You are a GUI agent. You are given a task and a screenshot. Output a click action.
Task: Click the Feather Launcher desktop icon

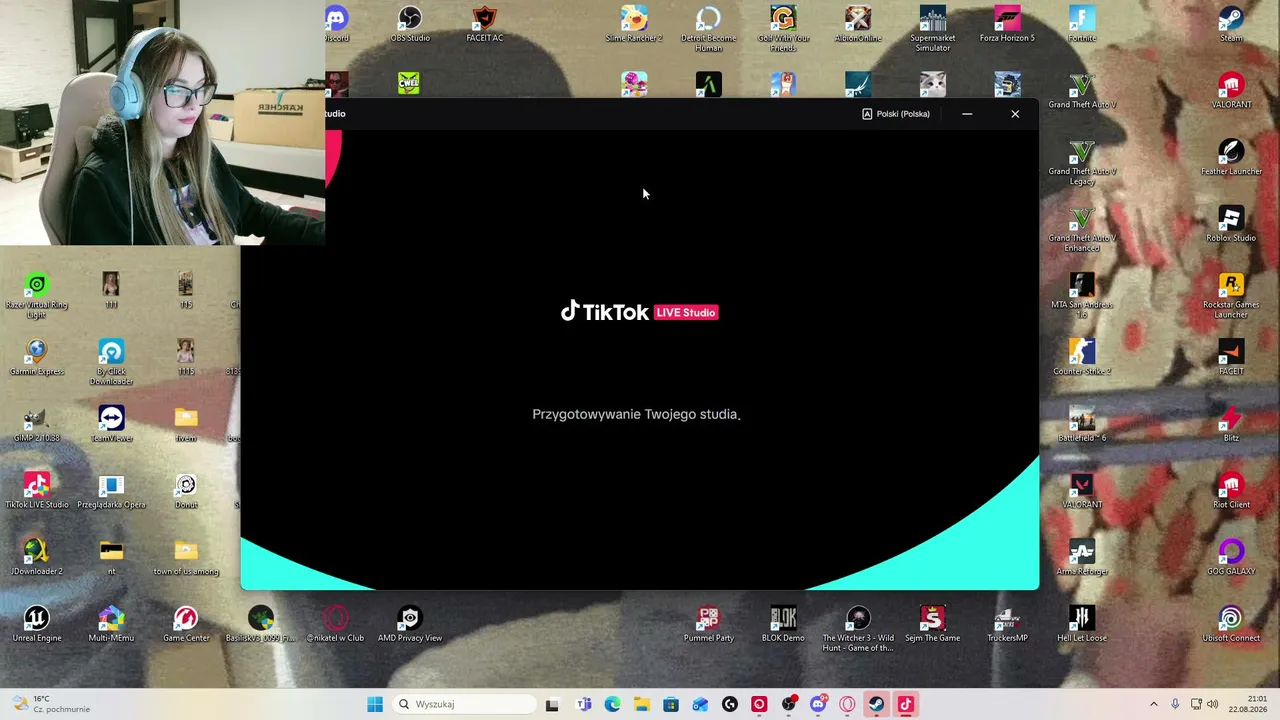pos(1231,157)
